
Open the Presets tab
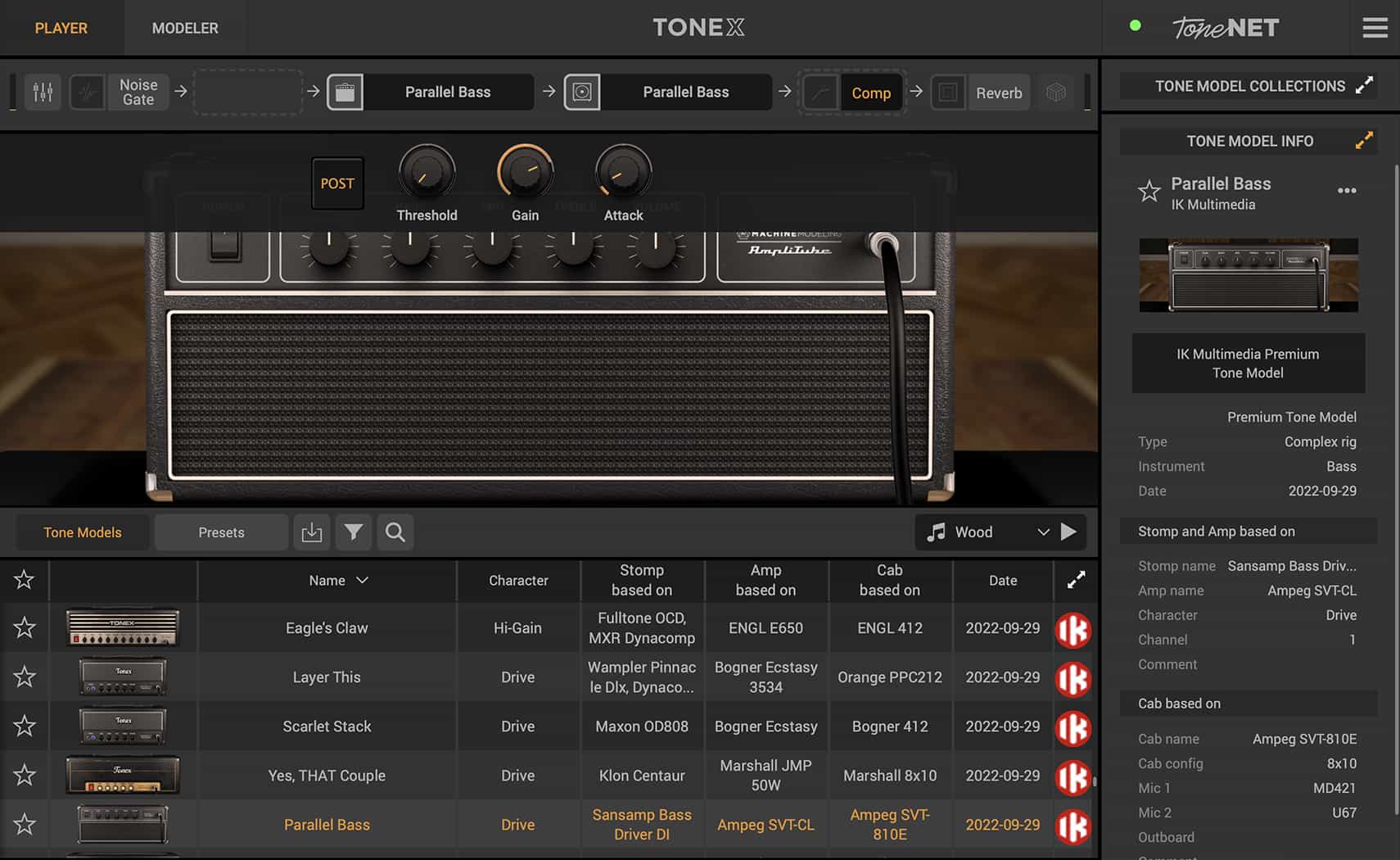click(221, 532)
